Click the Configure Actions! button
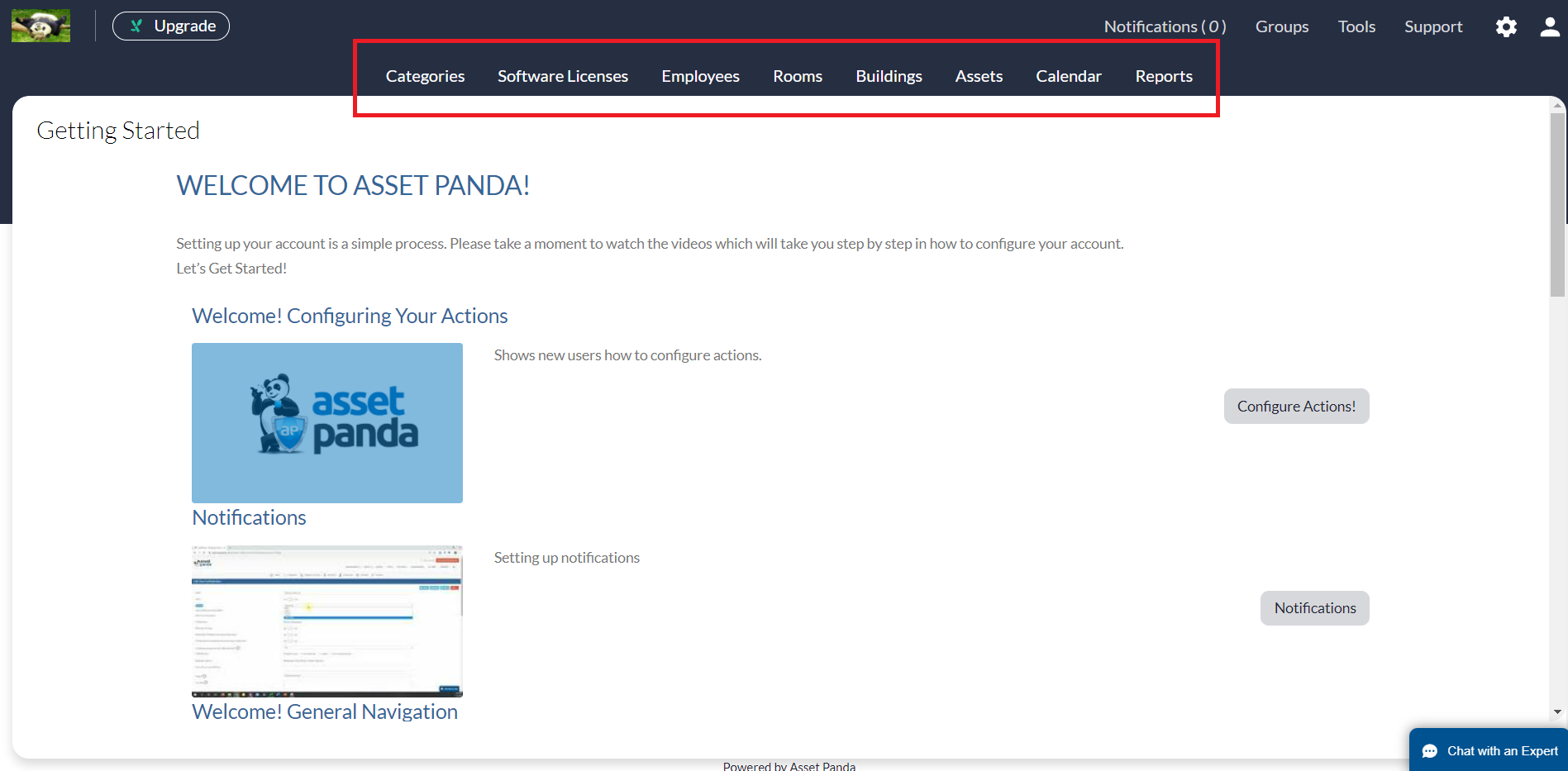Screen dimensions: 1568x771 tap(1296, 406)
